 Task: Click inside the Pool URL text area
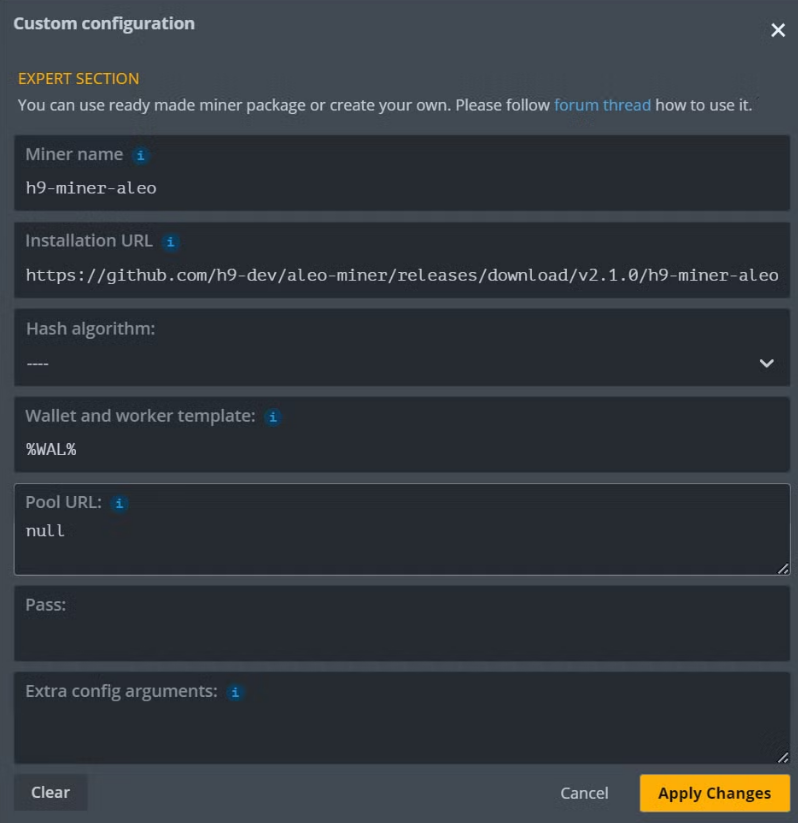pyautogui.click(x=401, y=540)
